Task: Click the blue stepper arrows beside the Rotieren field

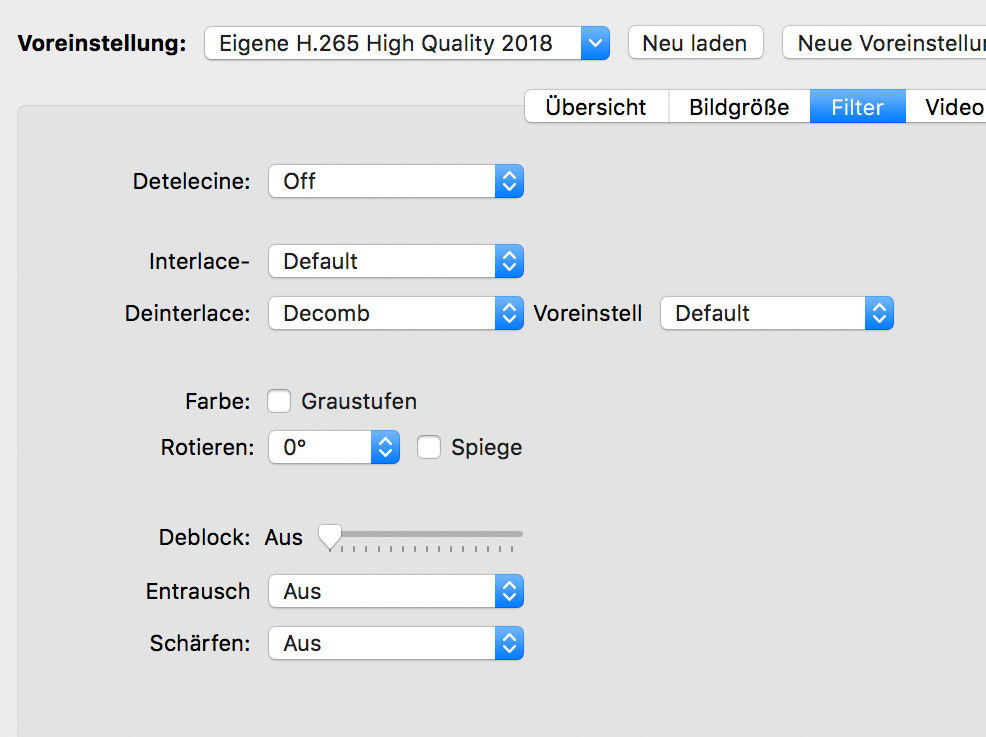Action: pos(384,447)
